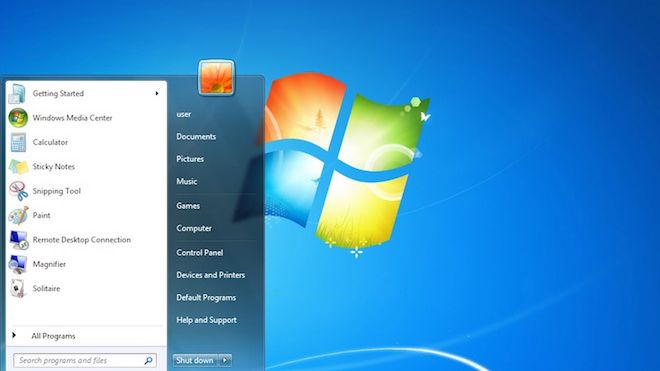Select the Getting Started text label
This screenshot has height=371, width=660.
point(58,93)
